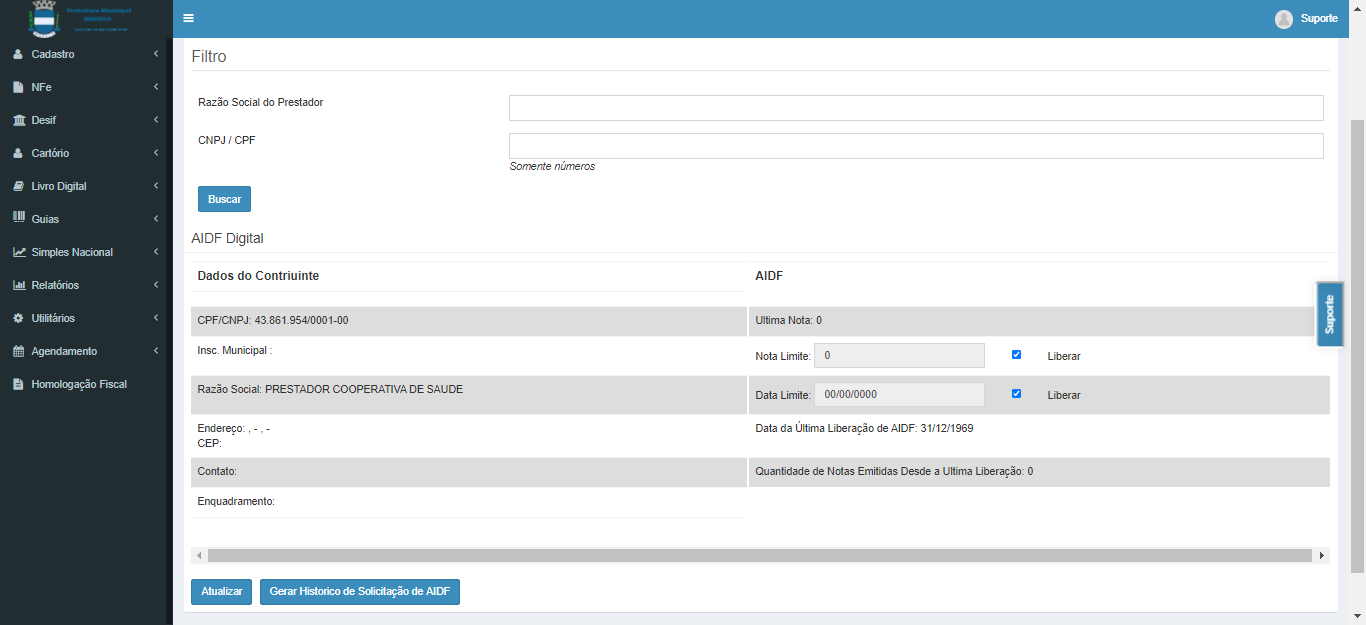Toggle the Liberar checkbox for Nota Limite
1366x625 pixels.
tap(1016, 355)
